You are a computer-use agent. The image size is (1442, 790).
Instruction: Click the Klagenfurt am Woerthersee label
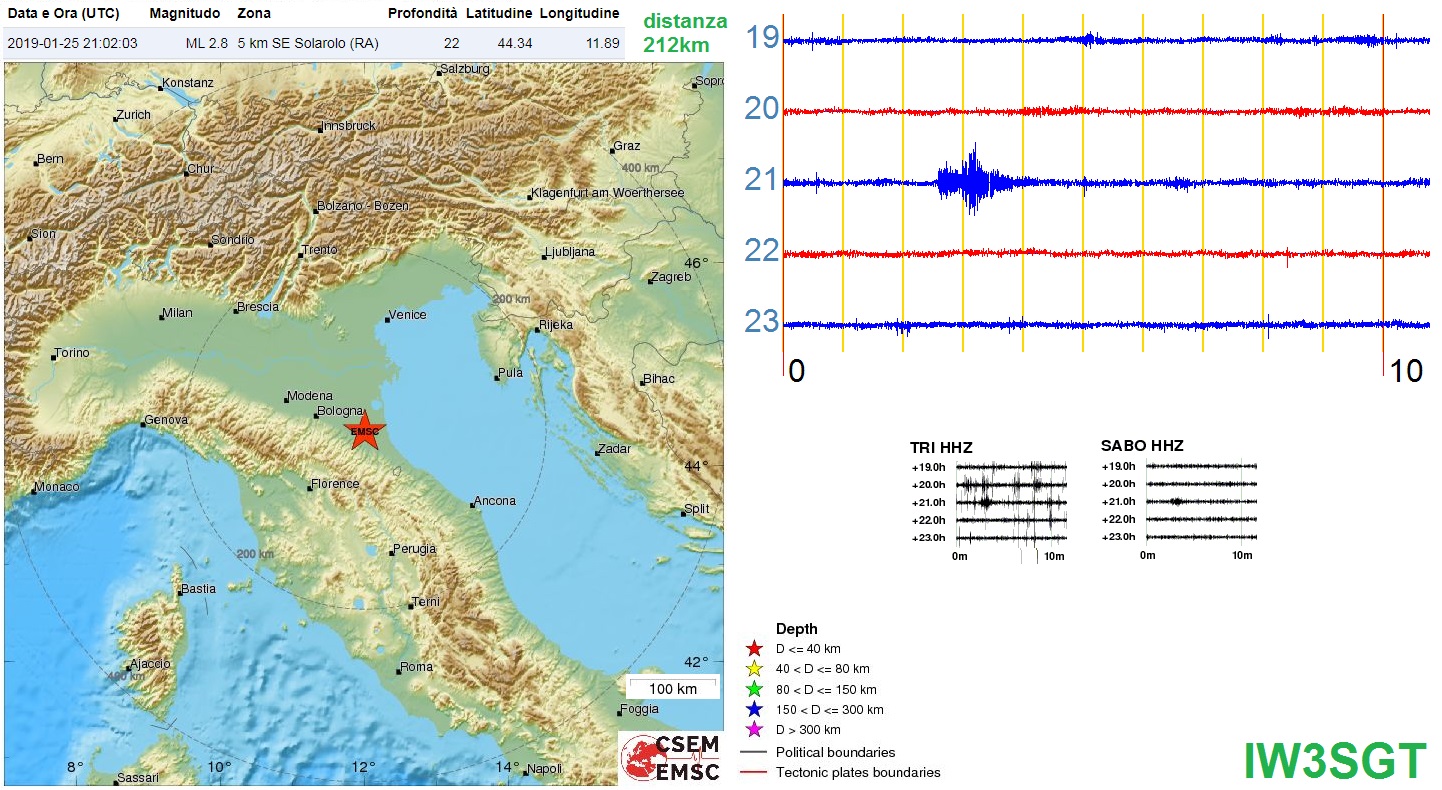coord(608,193)
